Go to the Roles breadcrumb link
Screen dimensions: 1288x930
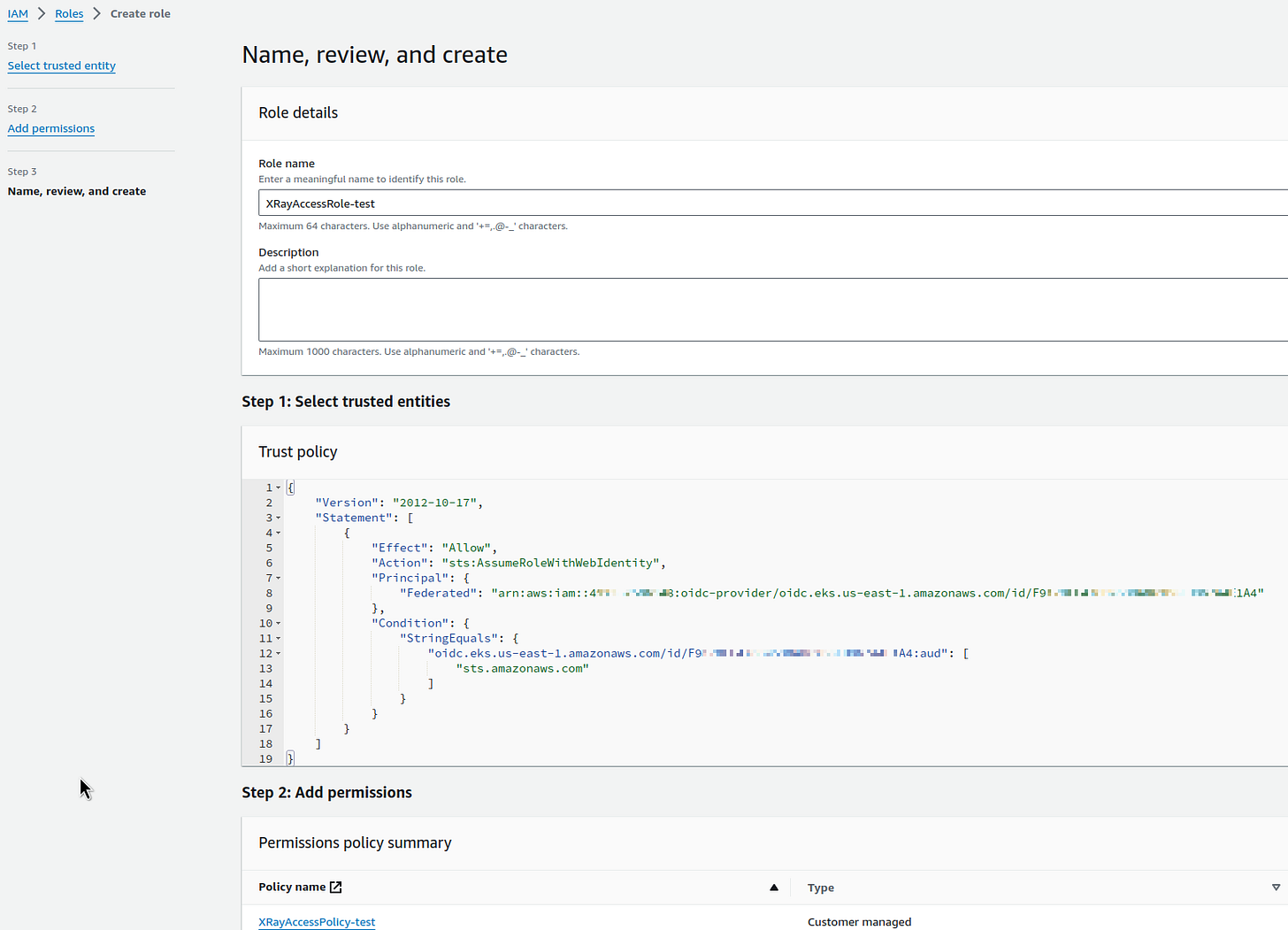click(x=69, y=14)
